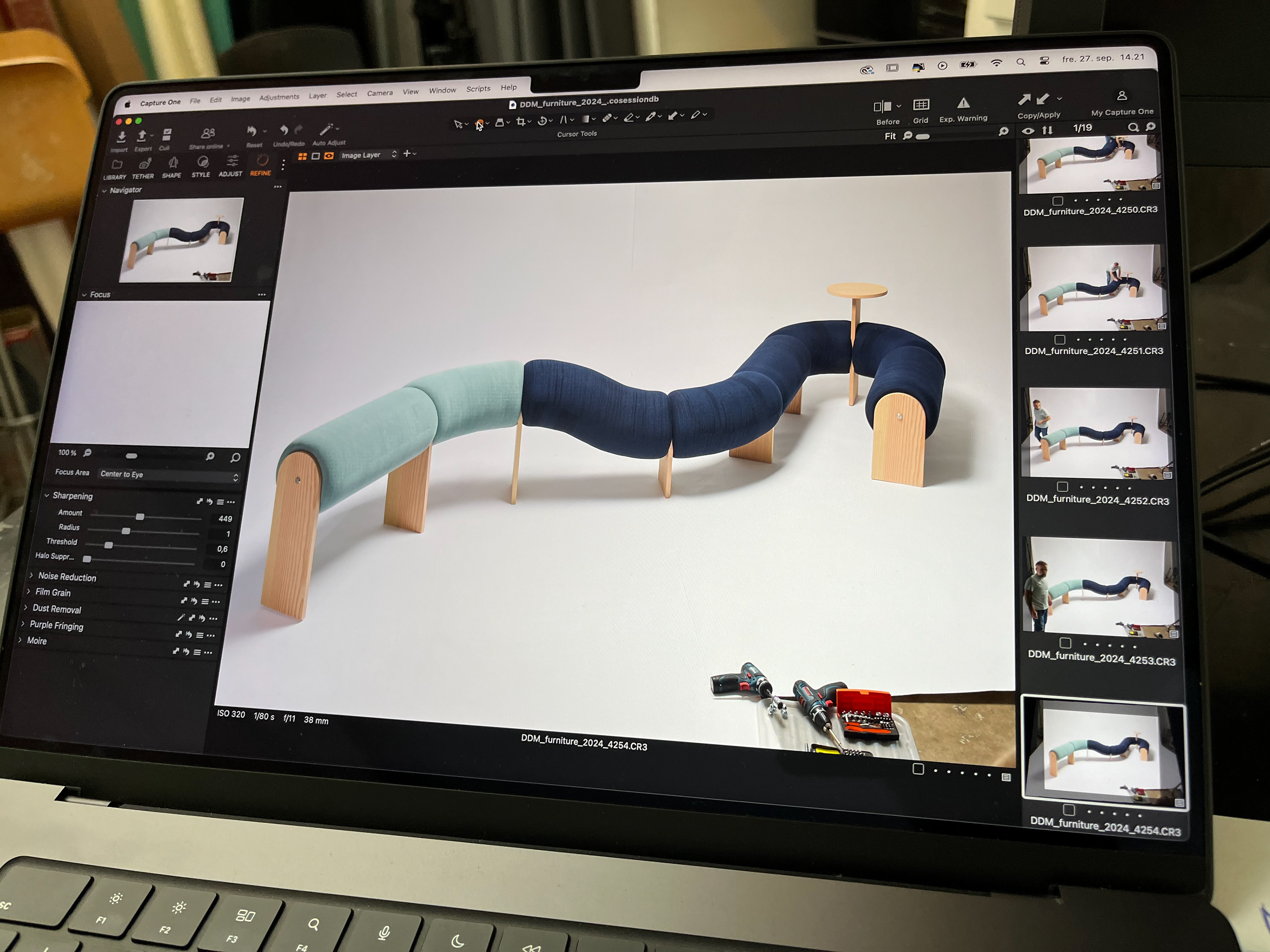Choose the Select pointer cursor tool
Viewport: 1270px width, 952px height.
point(458,124)
